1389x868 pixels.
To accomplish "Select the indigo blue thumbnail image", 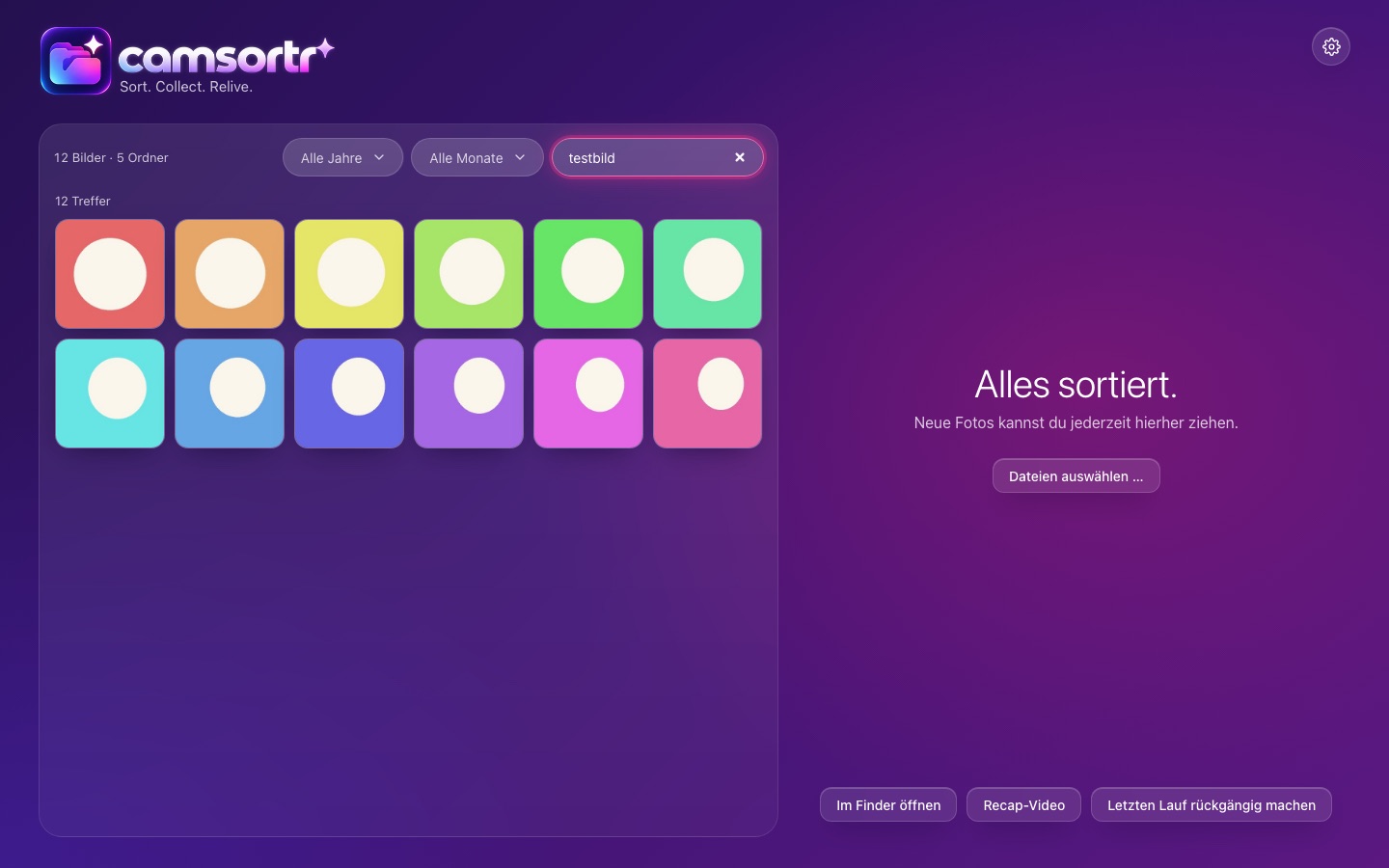I will [x=349, y=393].
